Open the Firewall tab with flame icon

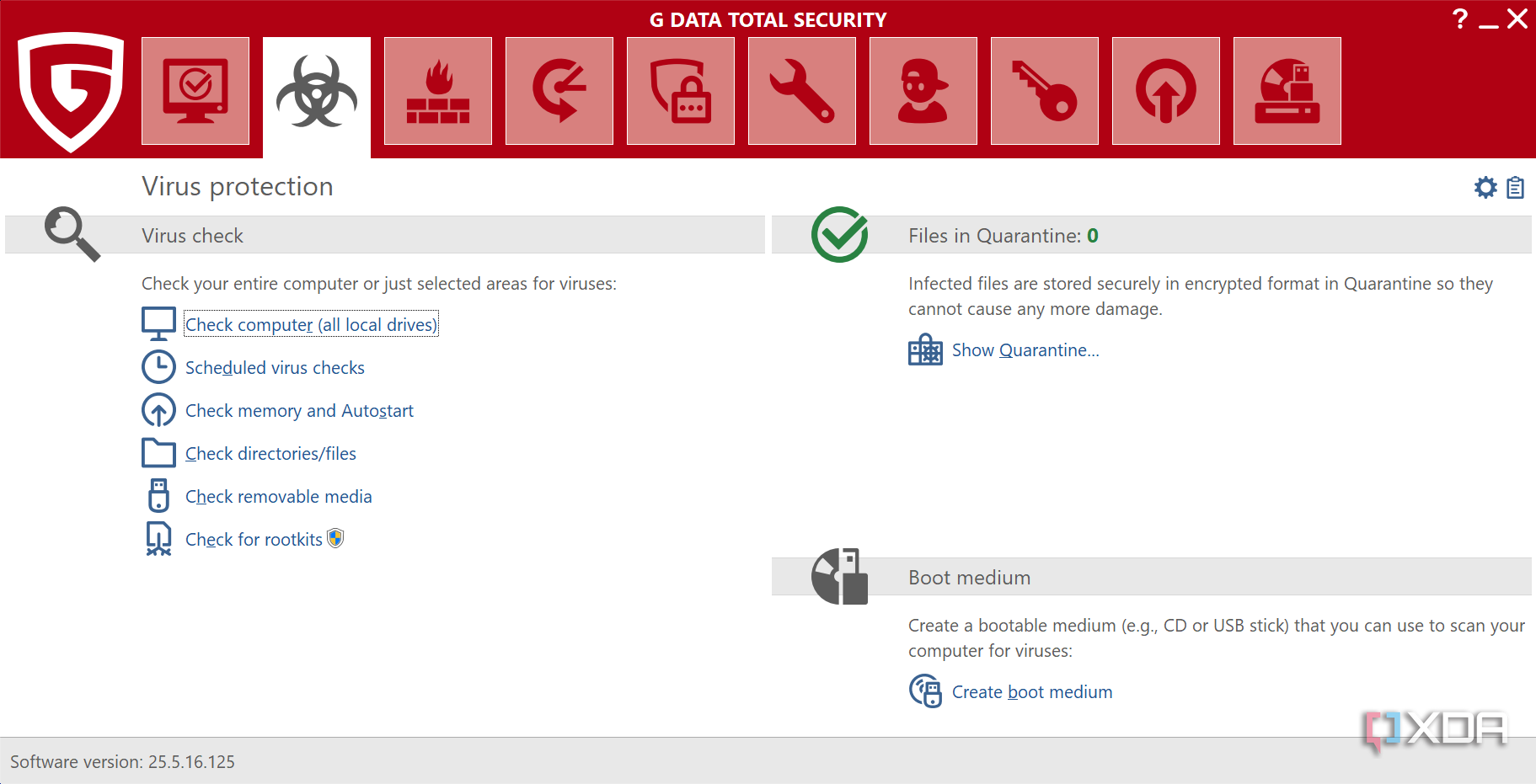438,91
